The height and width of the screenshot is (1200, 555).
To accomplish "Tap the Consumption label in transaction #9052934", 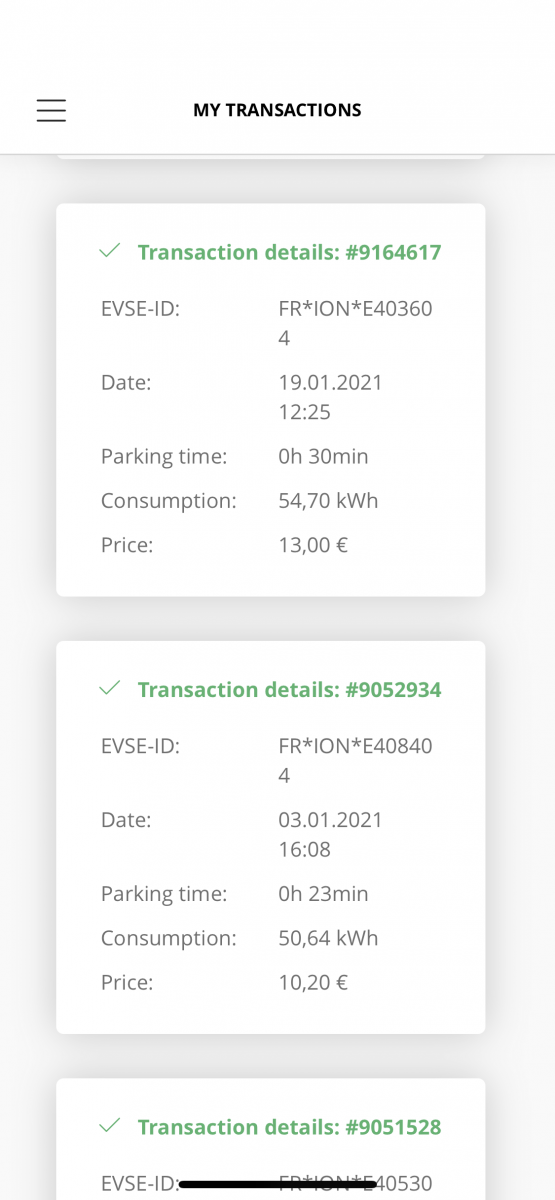I will tap(169, 938).
